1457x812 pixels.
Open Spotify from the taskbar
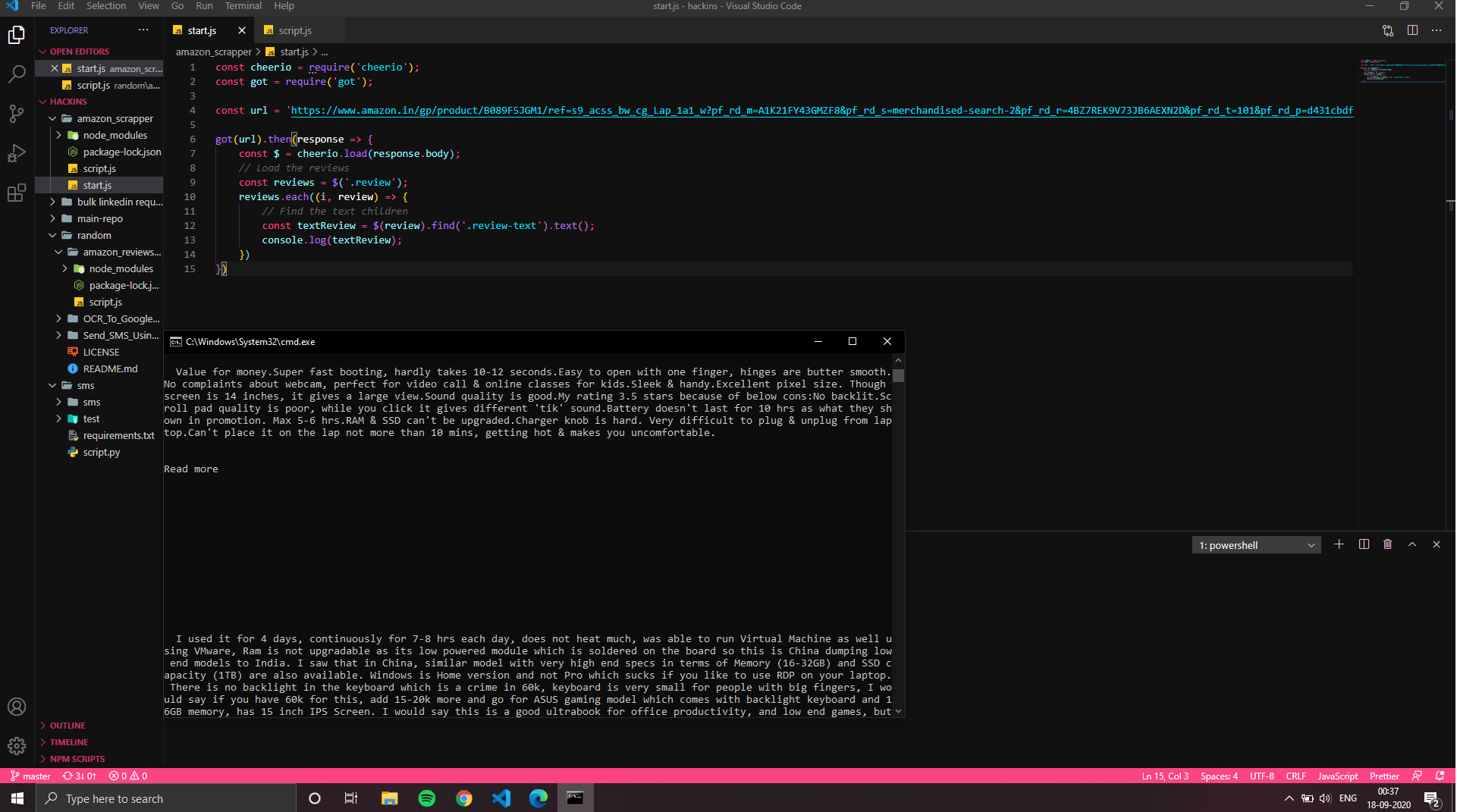tap(427, 798)
